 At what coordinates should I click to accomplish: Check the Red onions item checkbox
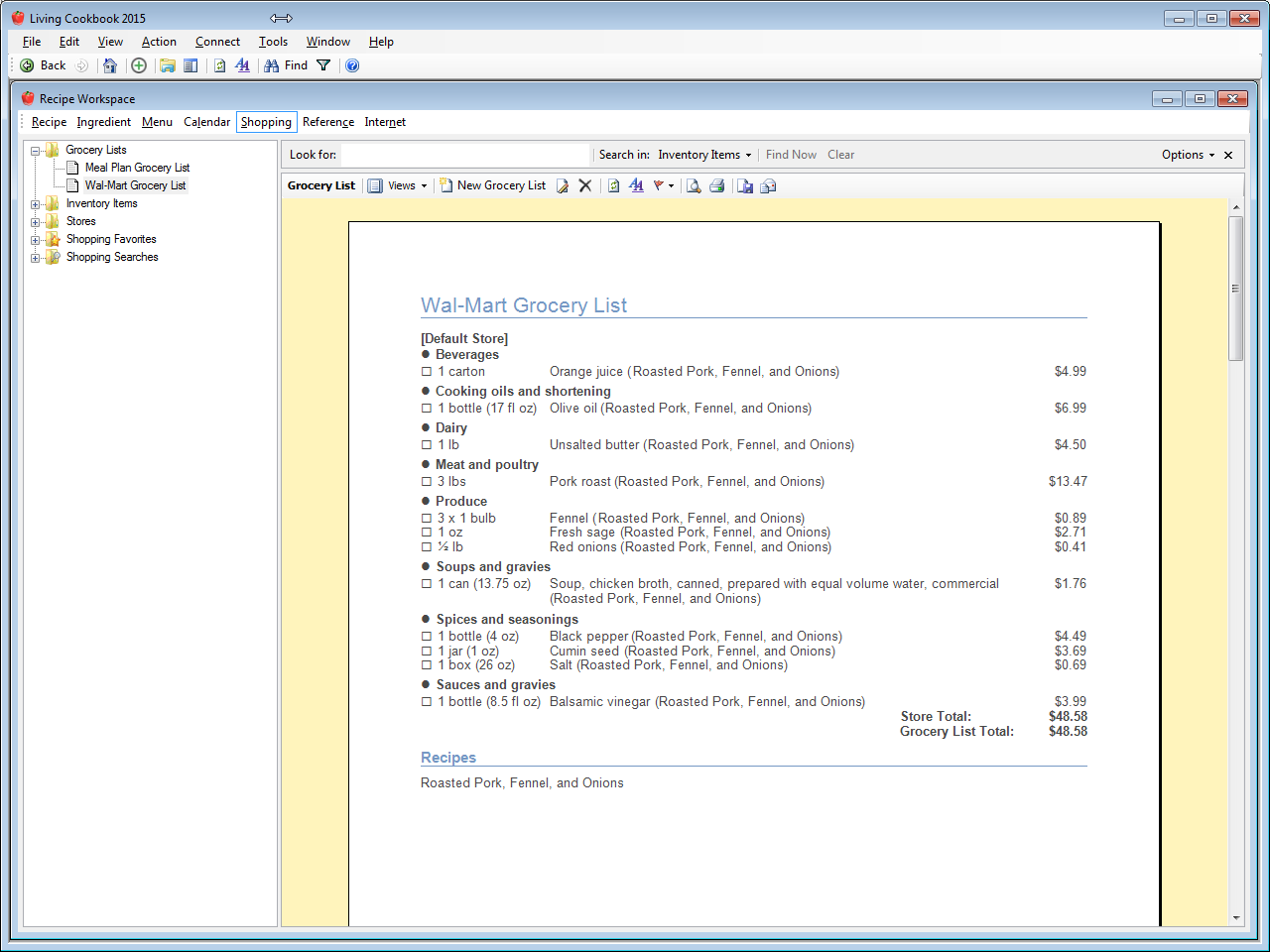click(427, 547)
